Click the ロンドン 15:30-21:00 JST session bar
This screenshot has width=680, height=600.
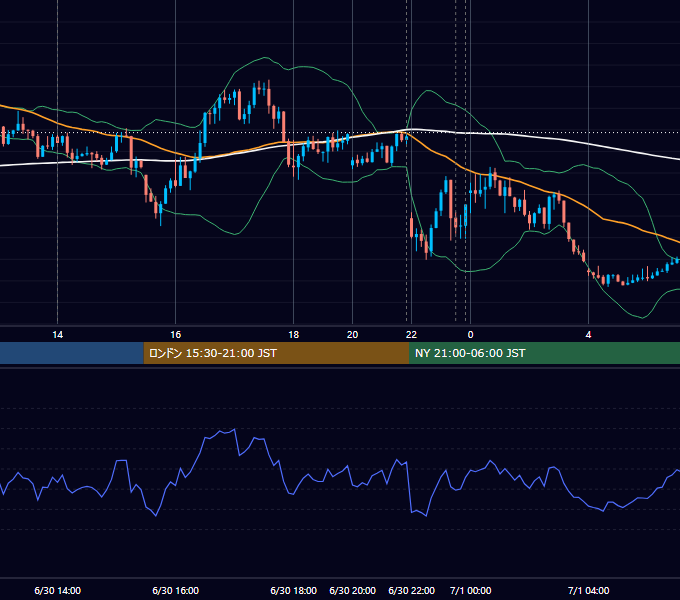[276, 353]
